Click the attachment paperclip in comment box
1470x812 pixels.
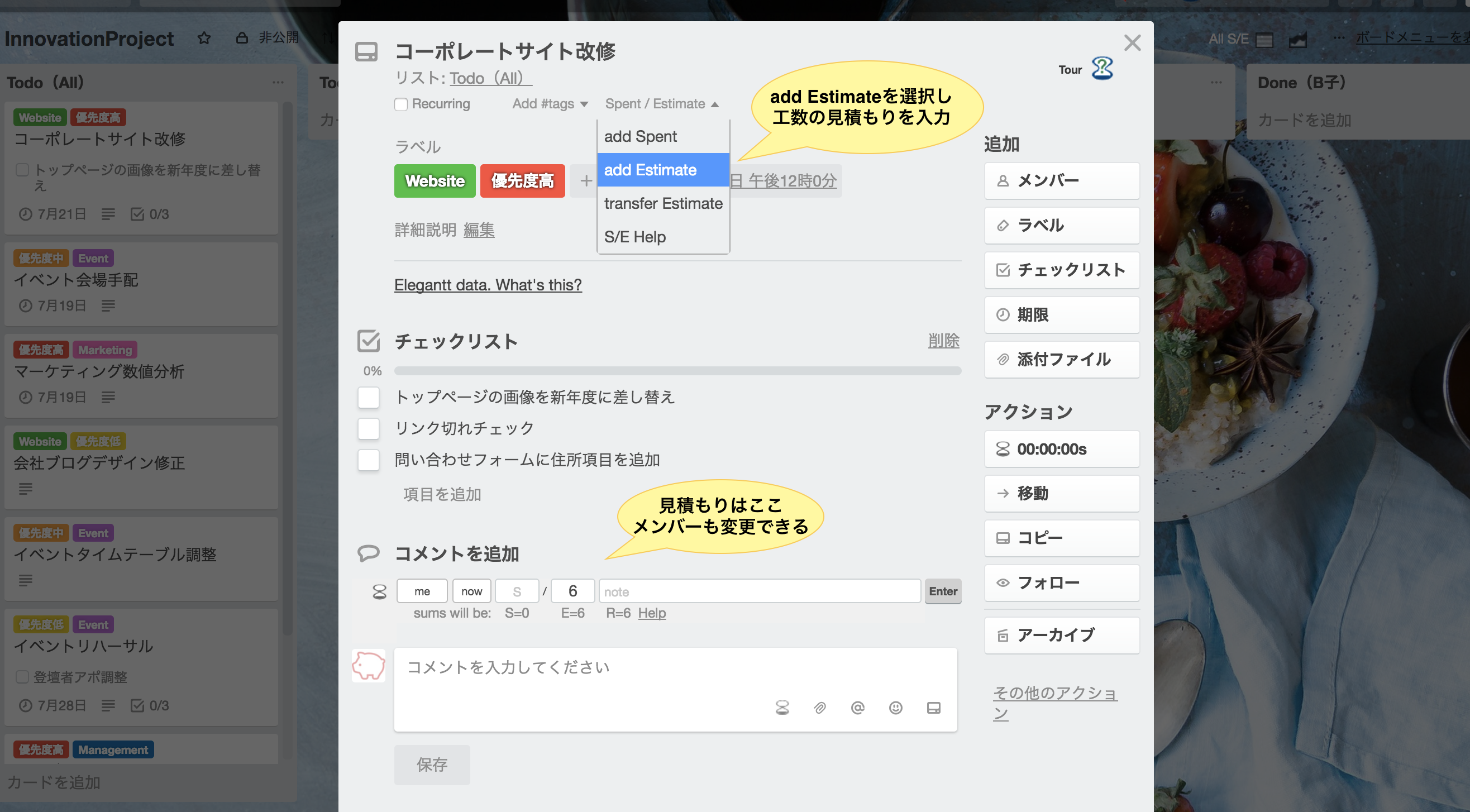(x=820, y=708)
